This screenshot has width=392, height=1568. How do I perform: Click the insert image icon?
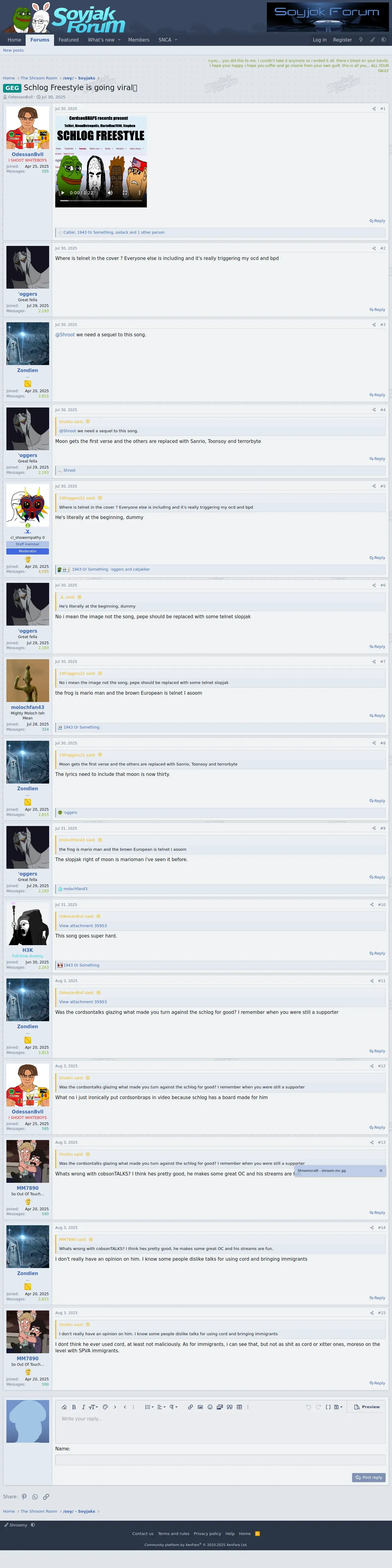pyautogui.click(x=200, y=1407)
